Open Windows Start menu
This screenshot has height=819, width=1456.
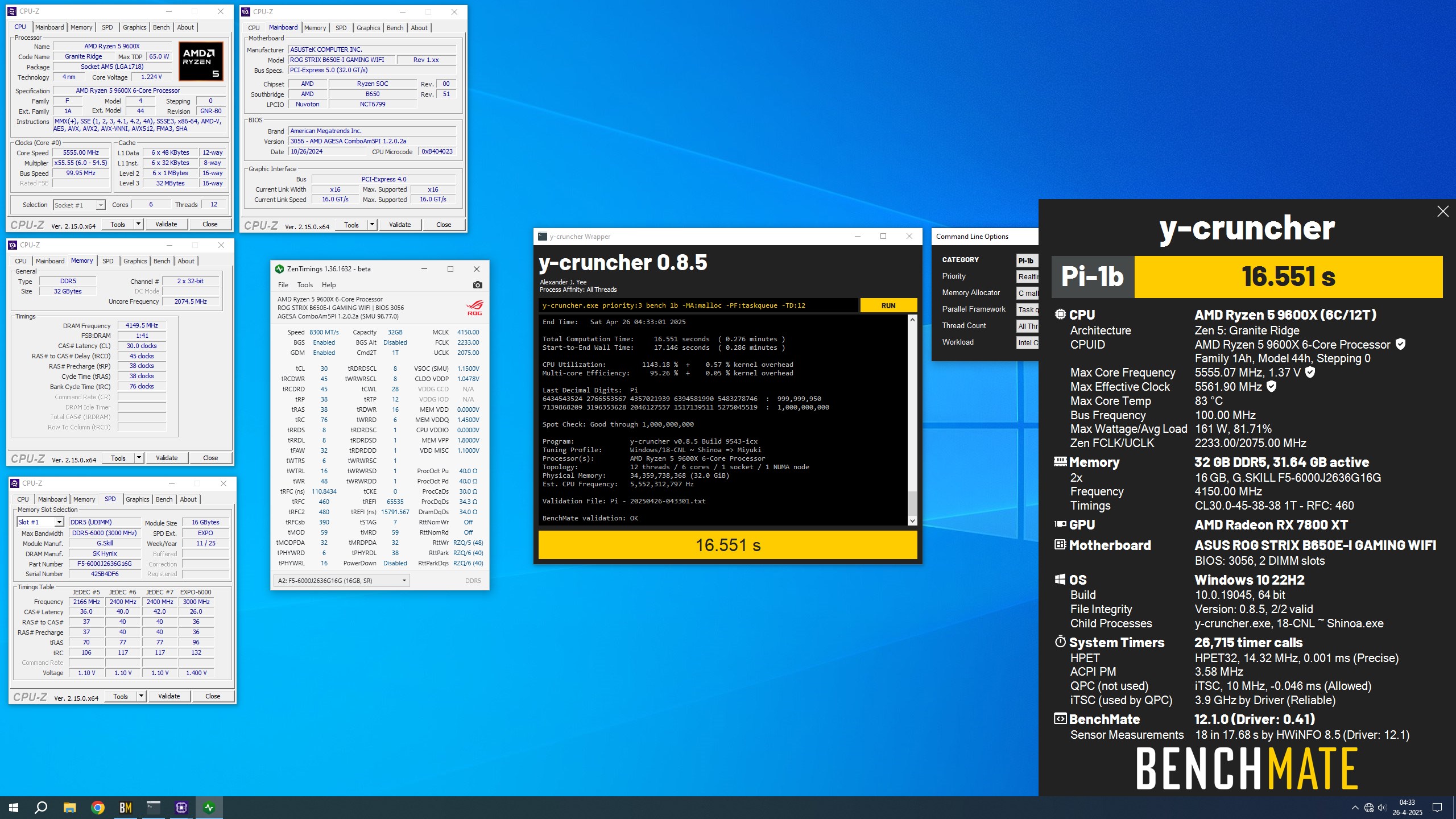[14, 807]
